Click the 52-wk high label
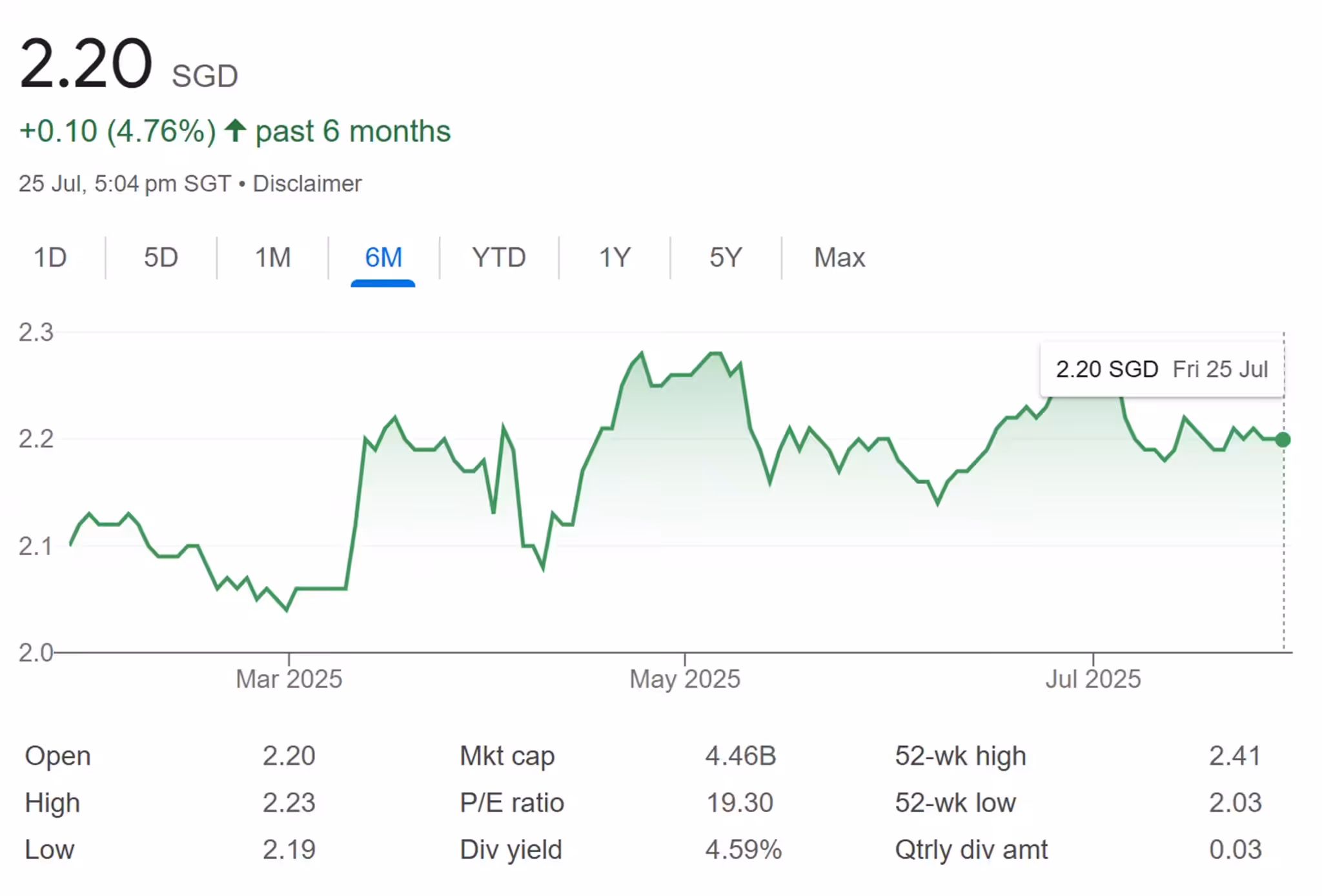 [x=960, y=756]
